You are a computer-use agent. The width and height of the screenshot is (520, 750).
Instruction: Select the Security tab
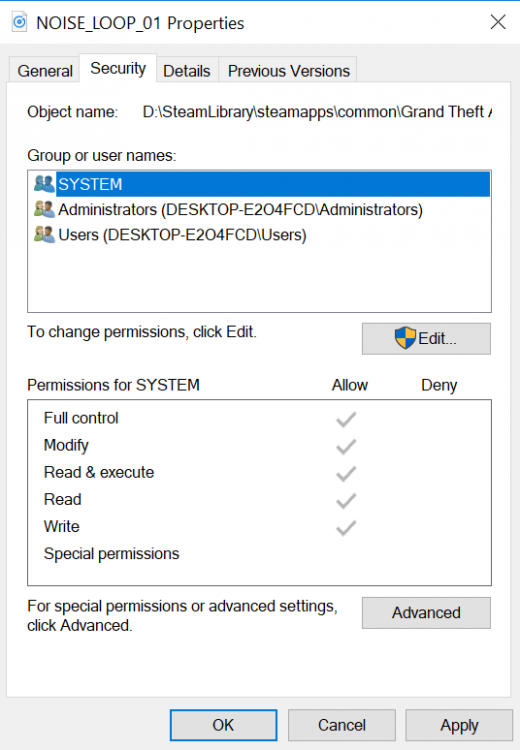(118, 68)
